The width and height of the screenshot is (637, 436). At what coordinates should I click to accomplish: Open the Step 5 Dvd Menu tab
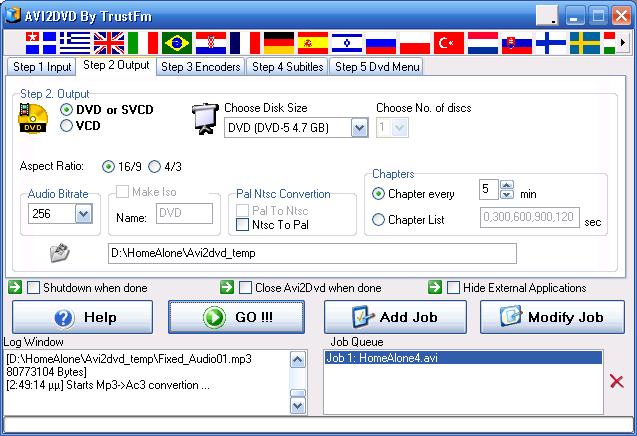(377, 67)
